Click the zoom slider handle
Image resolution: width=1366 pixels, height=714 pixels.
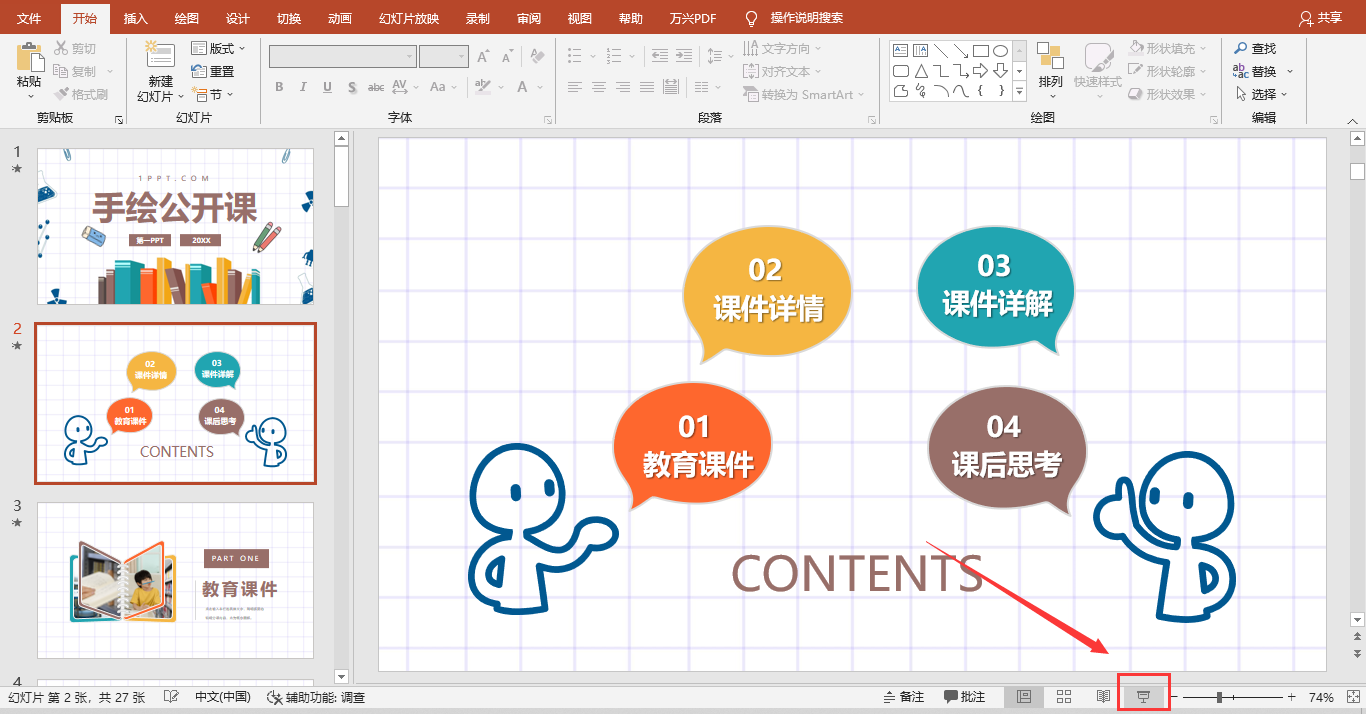(x=1219, y=697)
